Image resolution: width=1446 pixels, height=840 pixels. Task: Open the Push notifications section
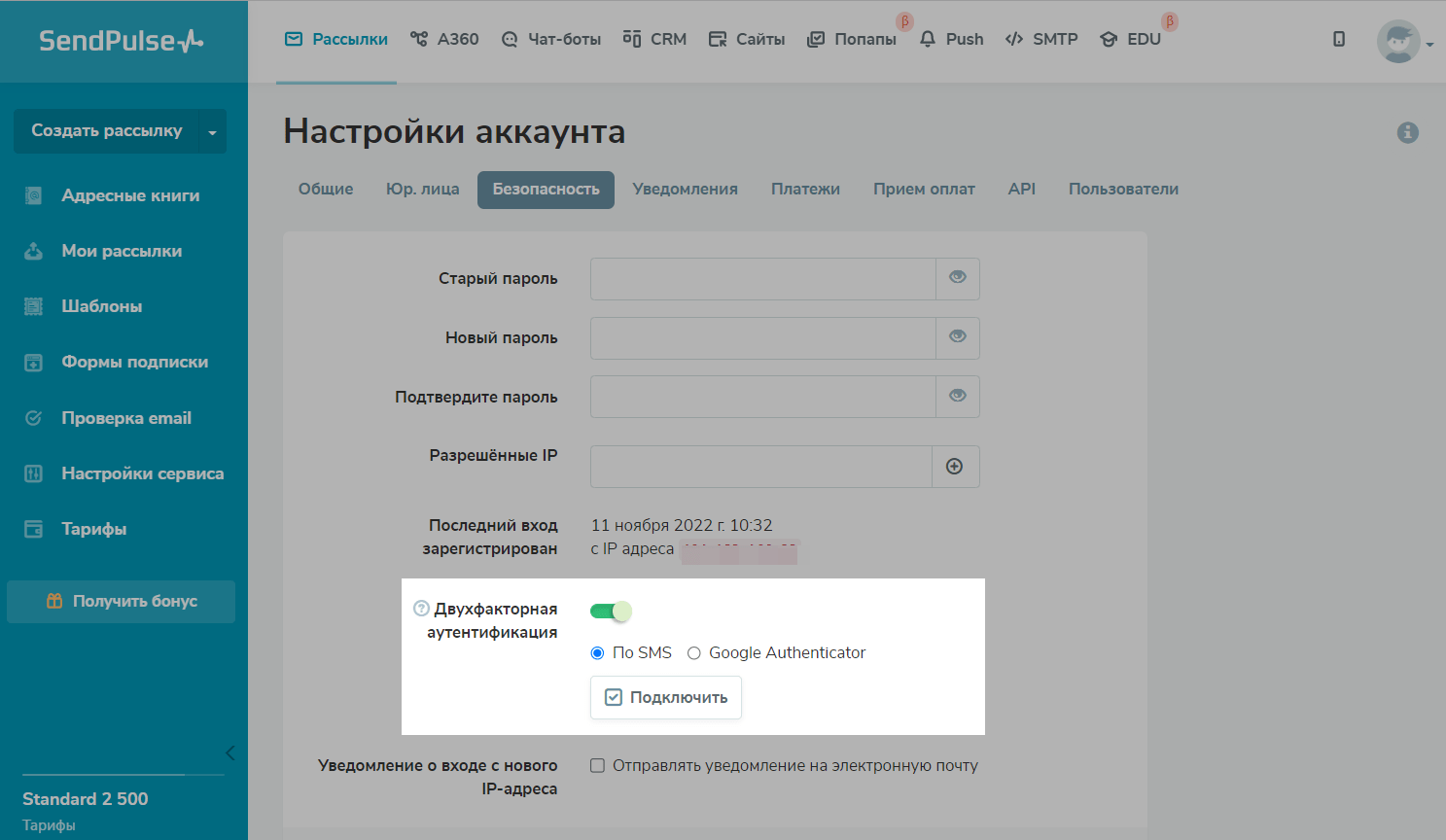[x=951, y=39]
